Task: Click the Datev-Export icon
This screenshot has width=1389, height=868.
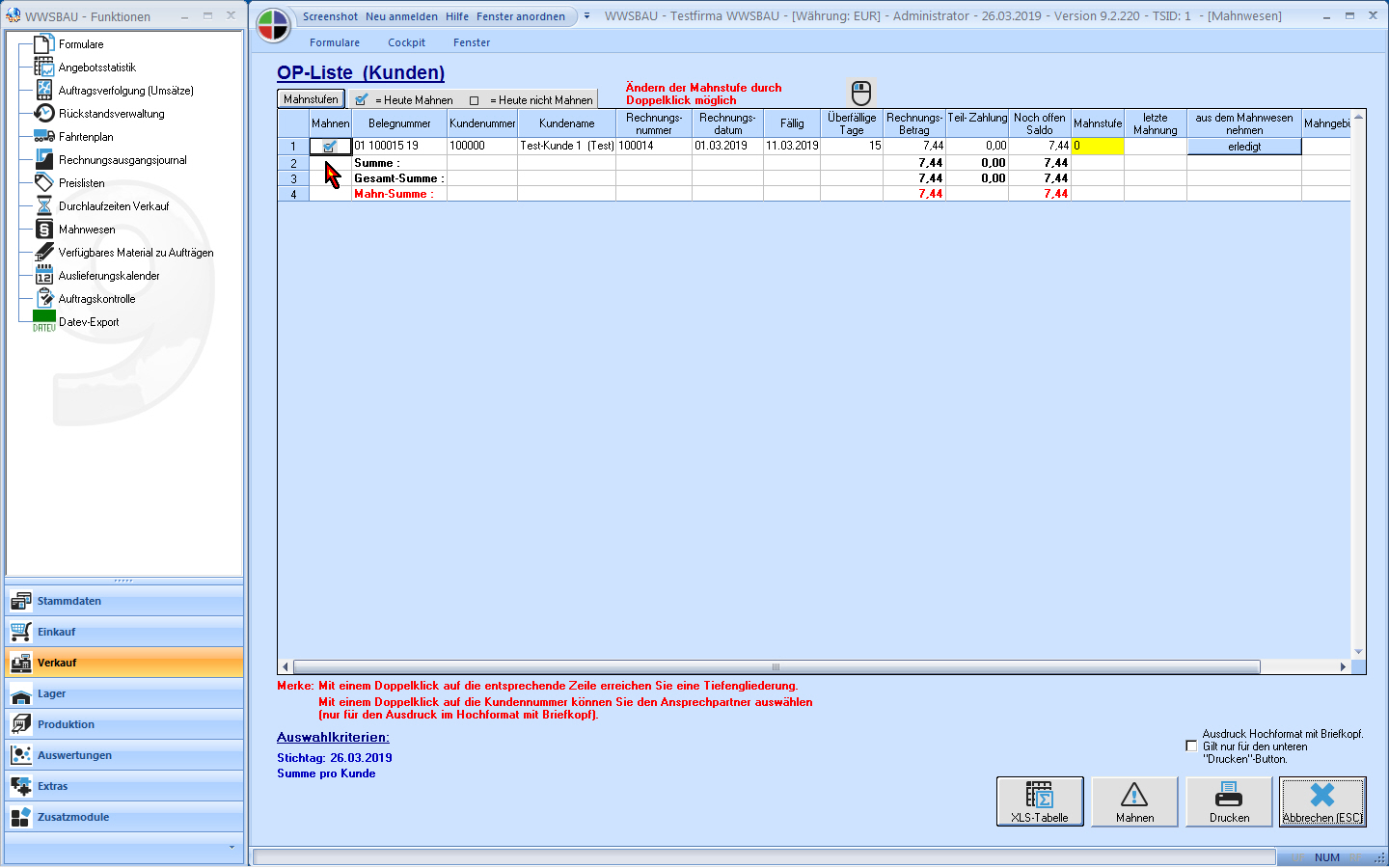Action: pos(44,320)
